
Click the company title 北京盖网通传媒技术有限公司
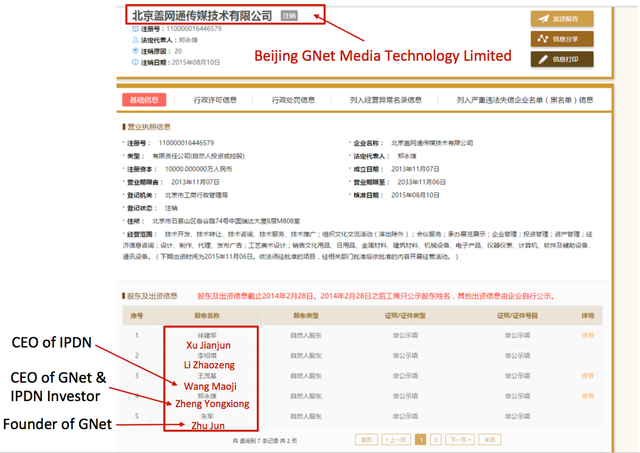pos(202,16)
